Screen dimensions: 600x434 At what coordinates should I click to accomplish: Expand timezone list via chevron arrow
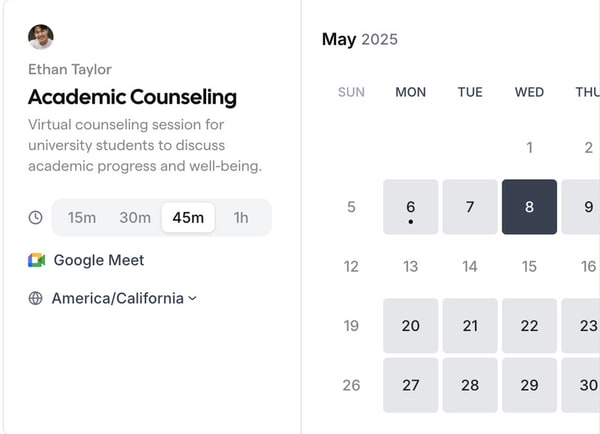coord(193,298)
